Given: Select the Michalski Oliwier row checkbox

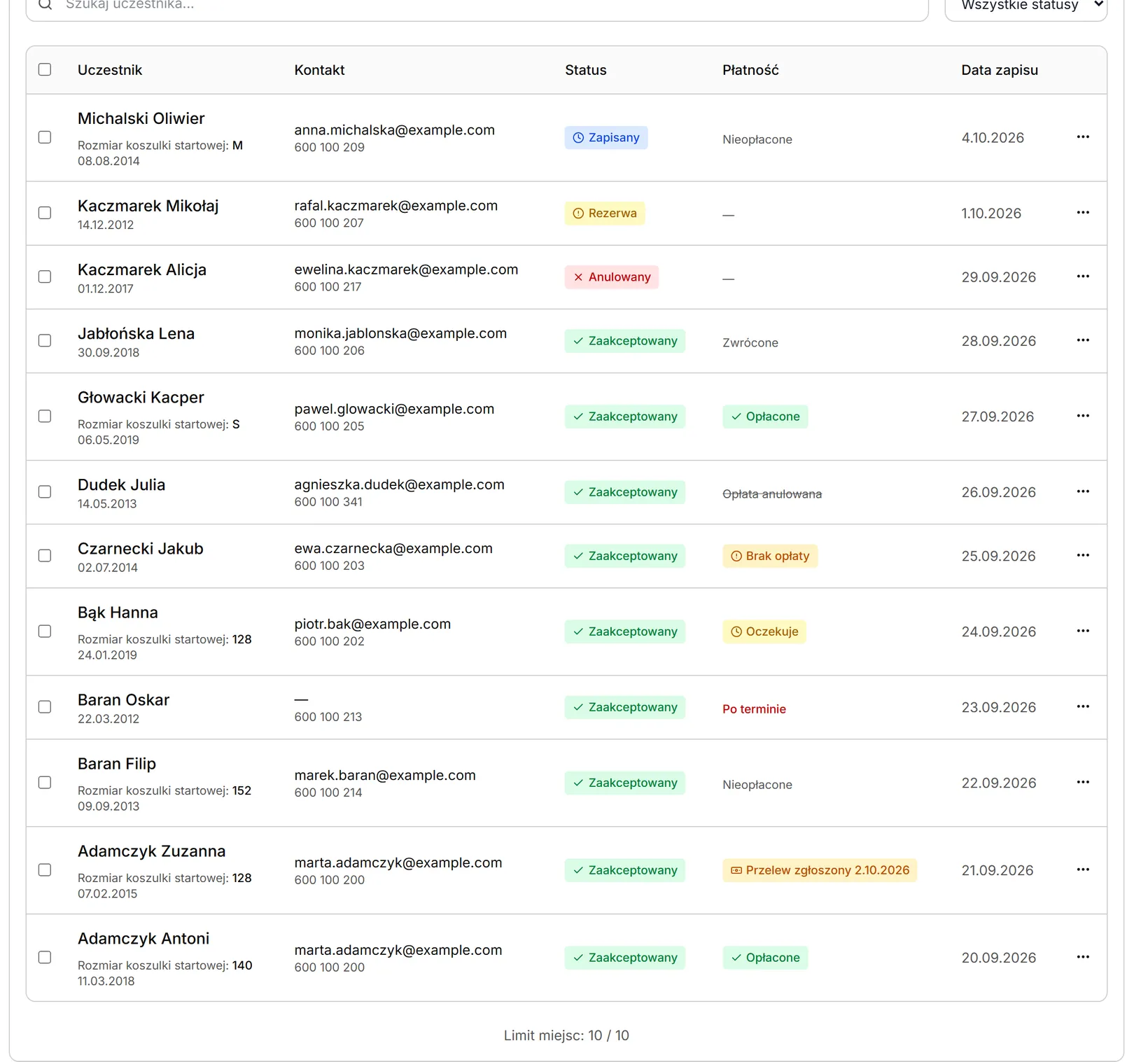Looking at the screenshot, I should [45, 137].
